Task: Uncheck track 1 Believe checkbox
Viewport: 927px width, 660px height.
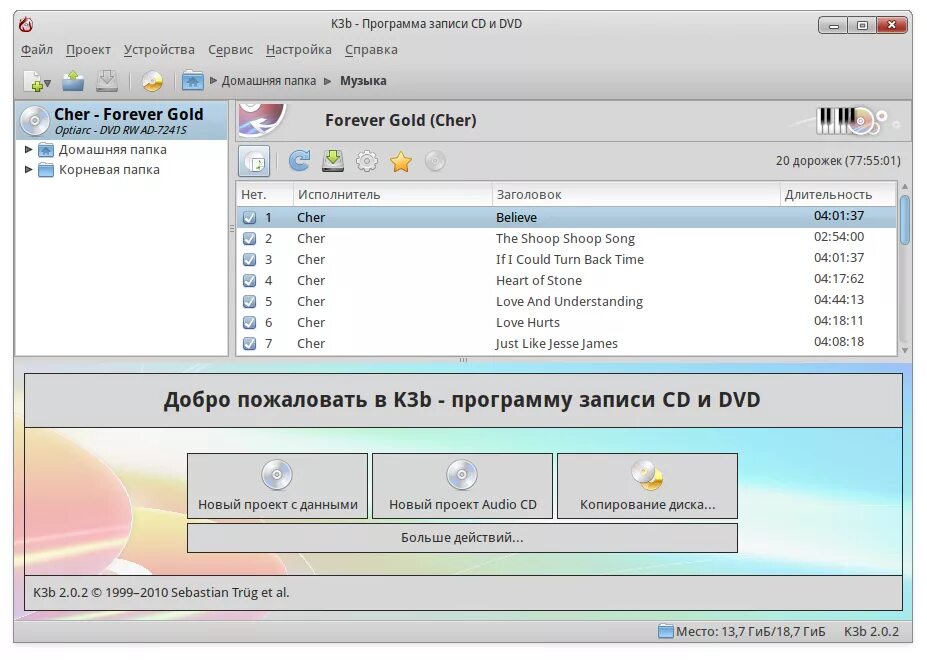Action: click(249, 218)
